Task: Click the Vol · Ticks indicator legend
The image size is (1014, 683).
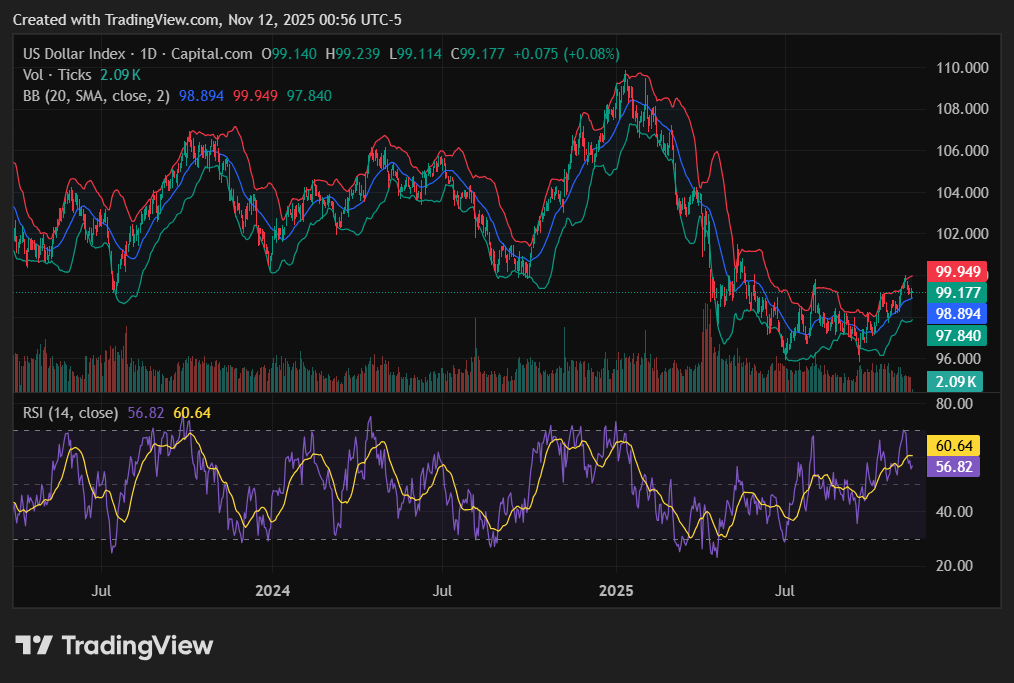Action: click(x=57, y=75)
